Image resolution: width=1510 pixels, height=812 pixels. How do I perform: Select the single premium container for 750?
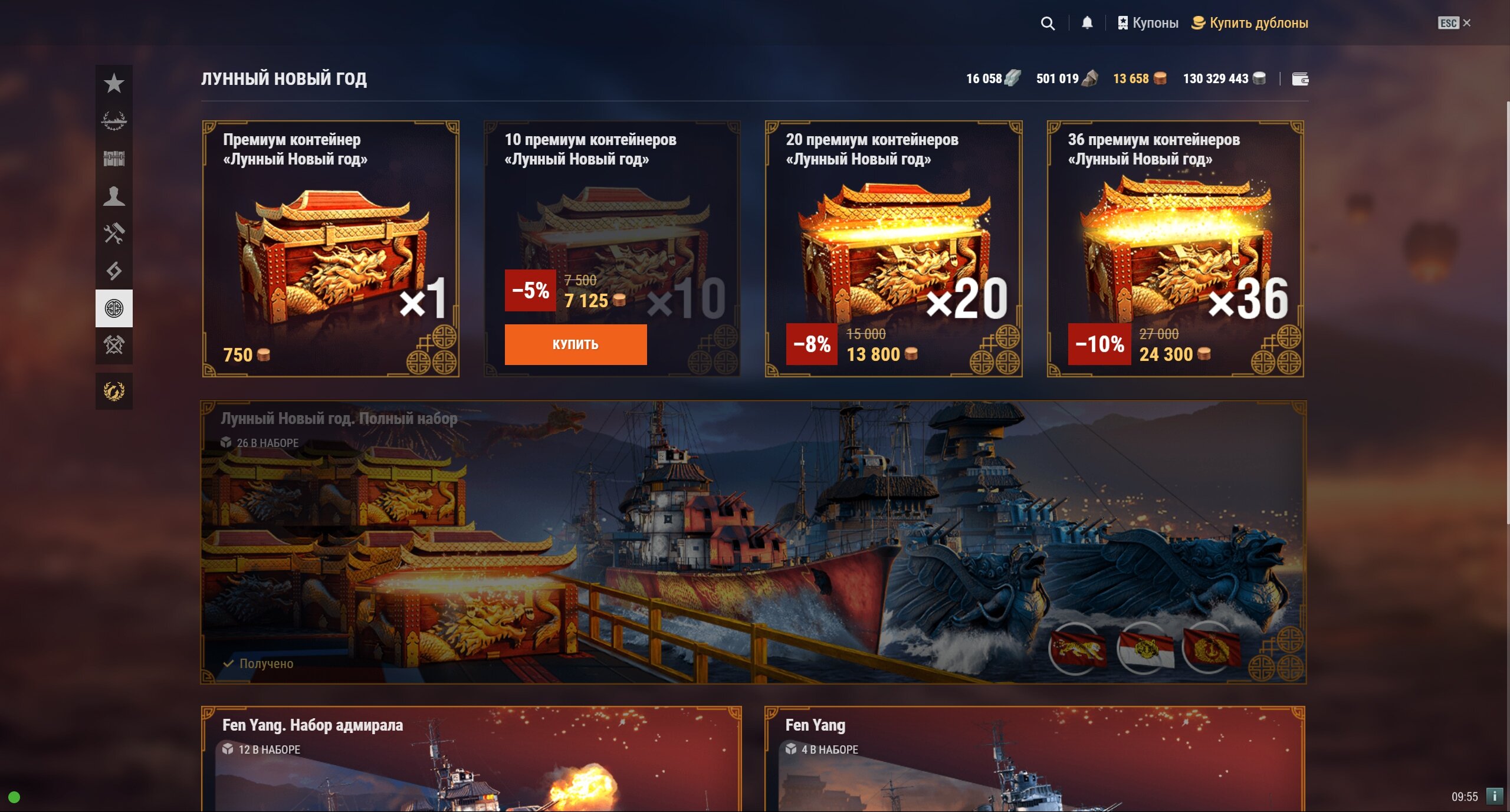(x=330, y=249)
